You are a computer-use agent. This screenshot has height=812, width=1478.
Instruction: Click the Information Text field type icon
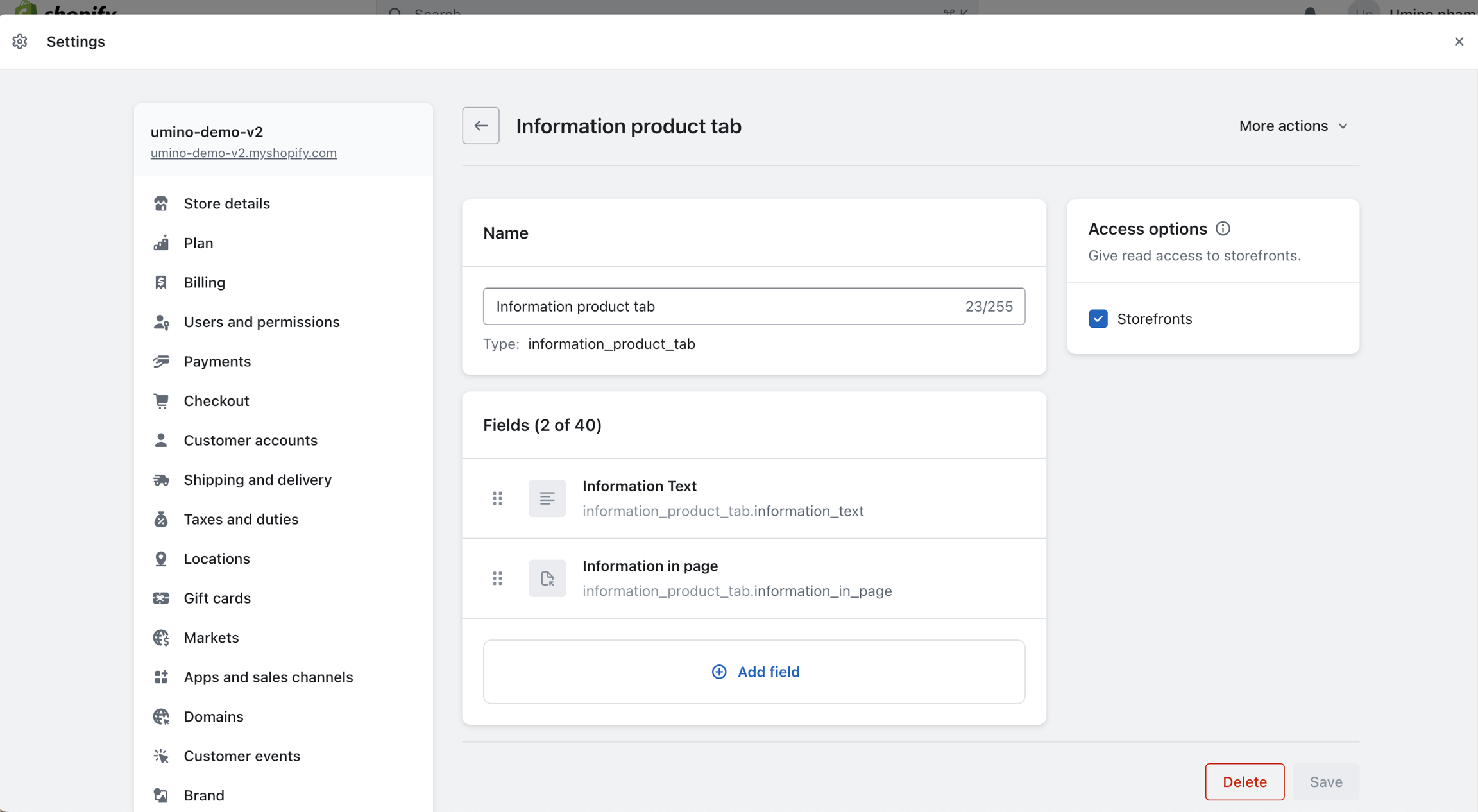547,498
